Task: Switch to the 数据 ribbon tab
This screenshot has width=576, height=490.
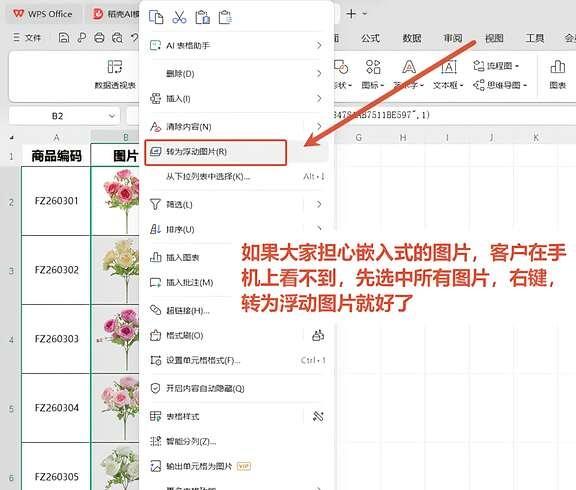Action: [412, 38]
